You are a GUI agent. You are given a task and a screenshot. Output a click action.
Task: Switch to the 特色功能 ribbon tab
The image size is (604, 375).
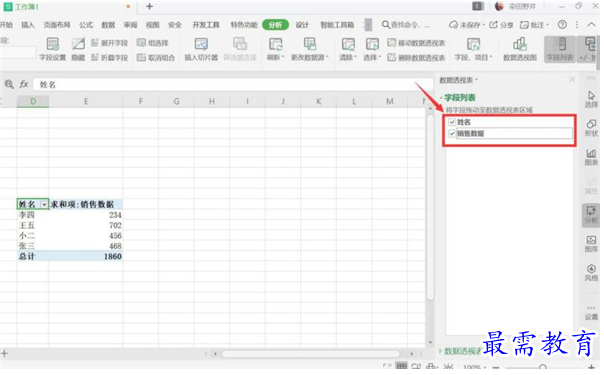(x=243, y=25)
